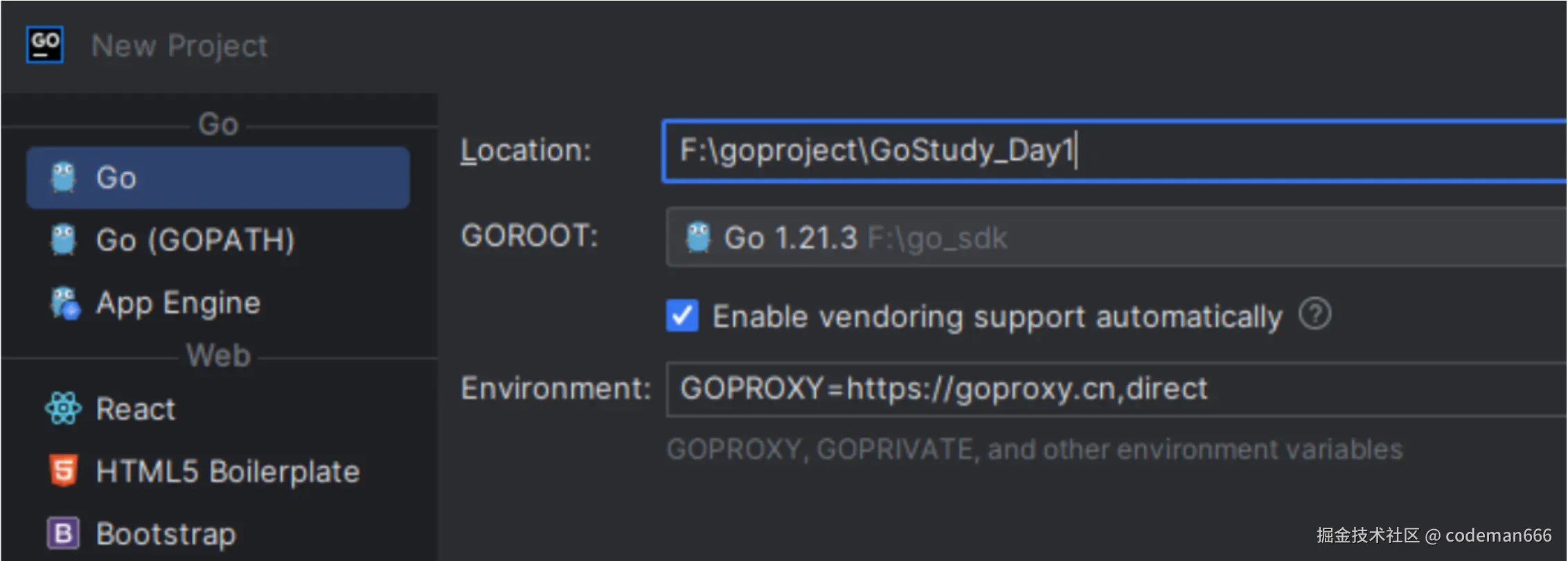Click the GoLand logo icon in title bar

pyautogui.click(x=45, y=45)
